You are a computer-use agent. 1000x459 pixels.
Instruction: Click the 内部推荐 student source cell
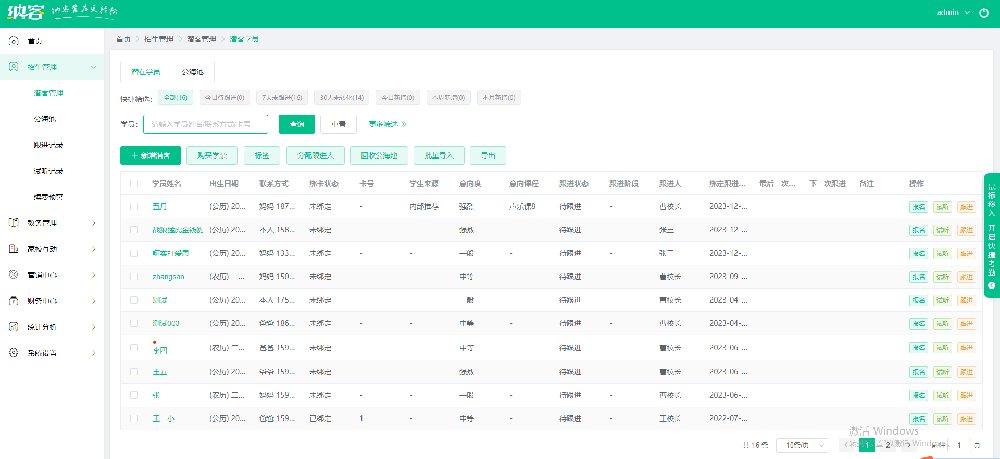coord(423,207)
